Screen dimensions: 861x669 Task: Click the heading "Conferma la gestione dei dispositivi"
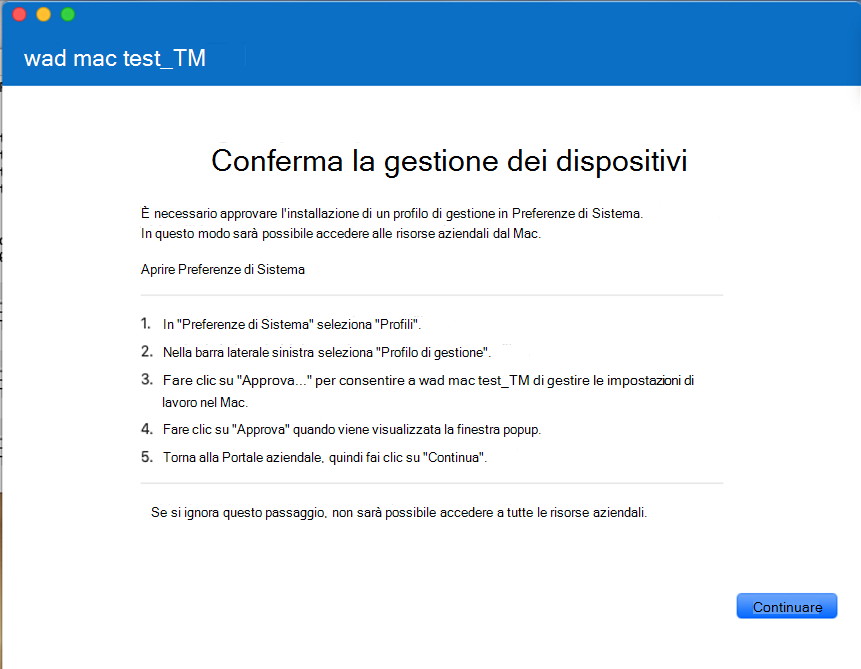[448, 161]
